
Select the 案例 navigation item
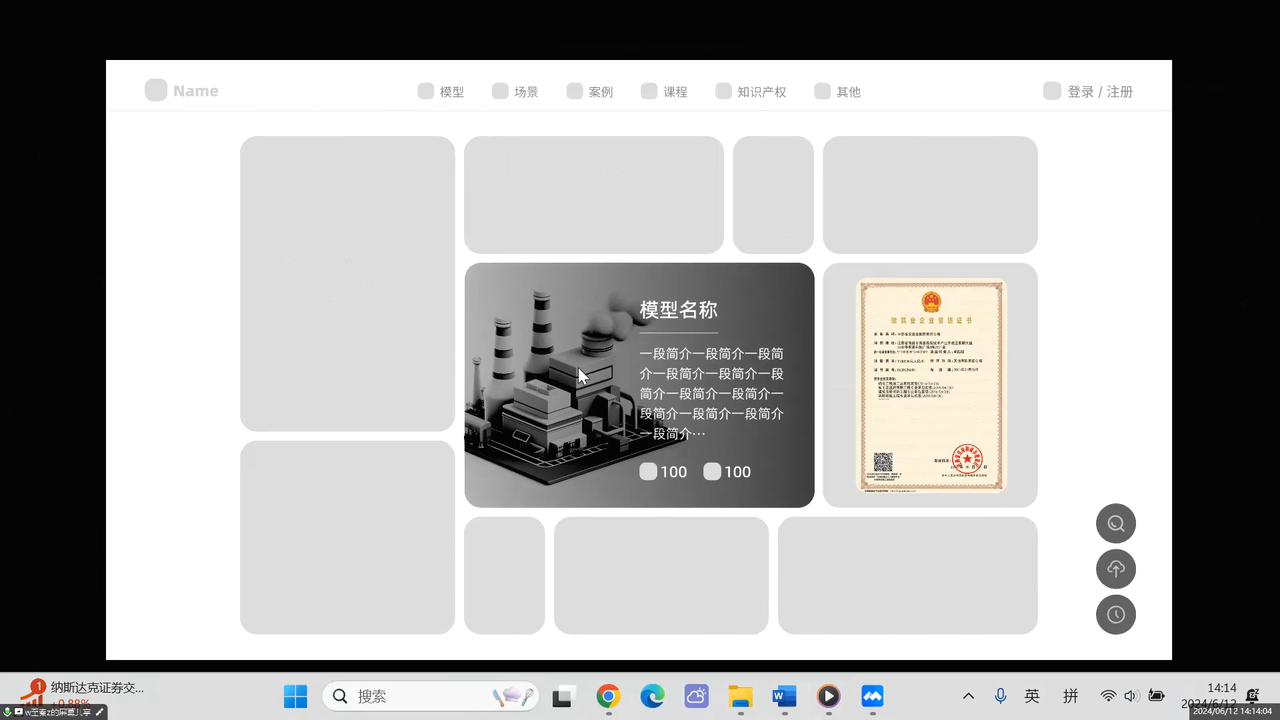tap(590, 91)
